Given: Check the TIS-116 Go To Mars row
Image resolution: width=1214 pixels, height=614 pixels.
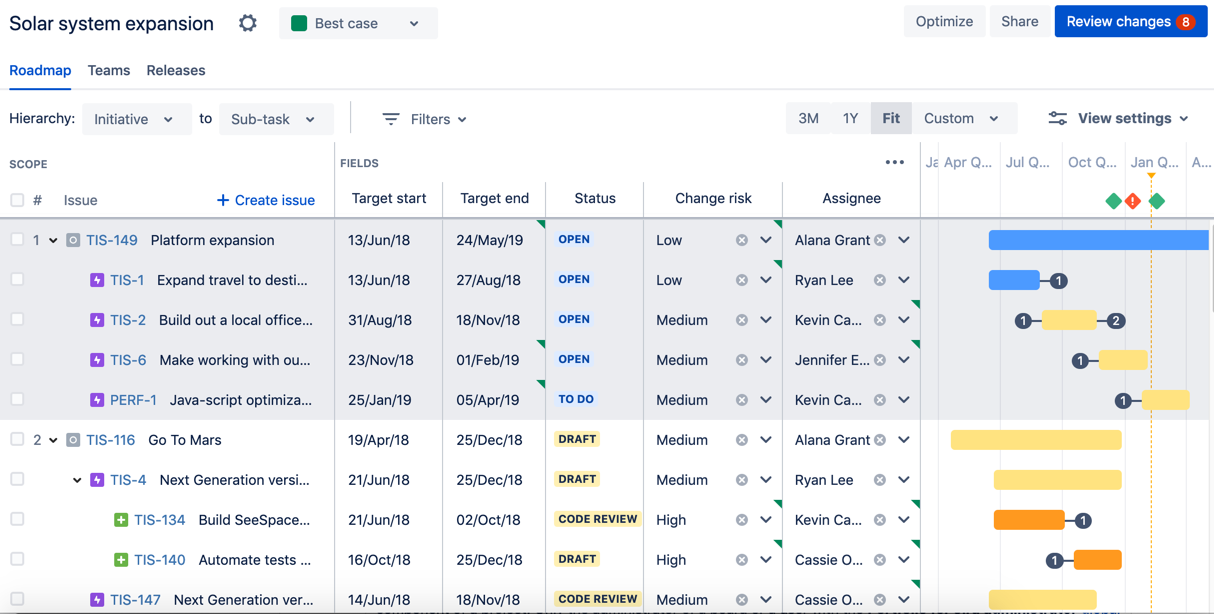Looking at the screenshot, I should 17,440.
